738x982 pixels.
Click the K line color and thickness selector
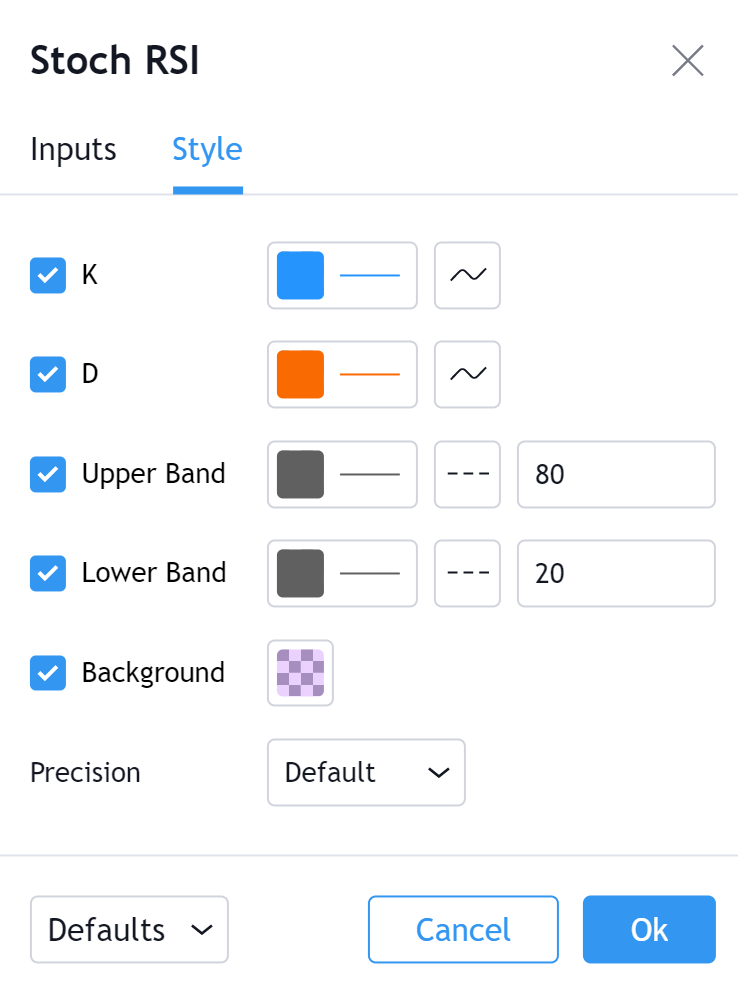[342, 275]
